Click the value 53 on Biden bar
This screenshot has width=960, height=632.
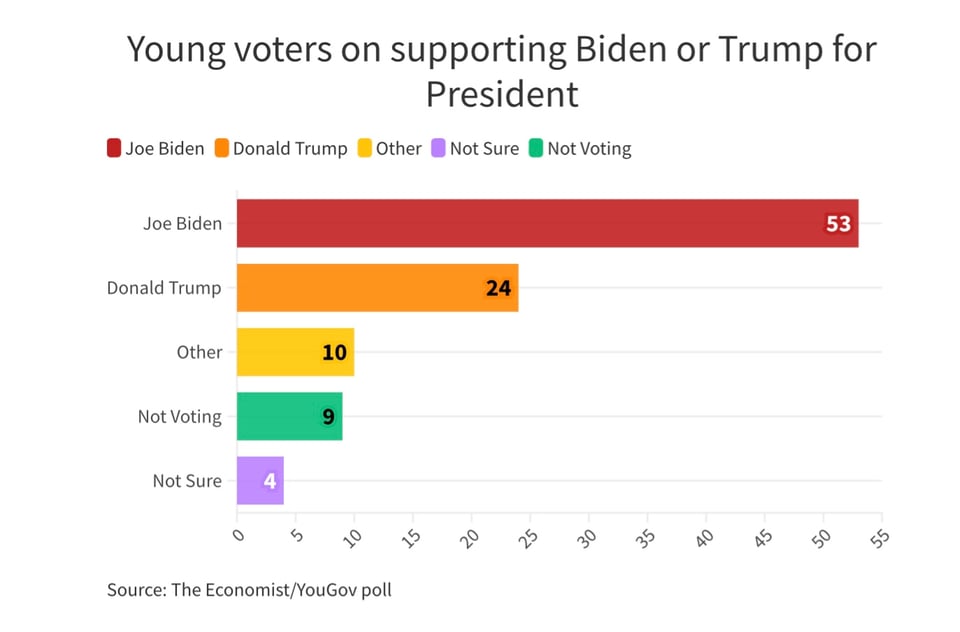tap(838, 224)
